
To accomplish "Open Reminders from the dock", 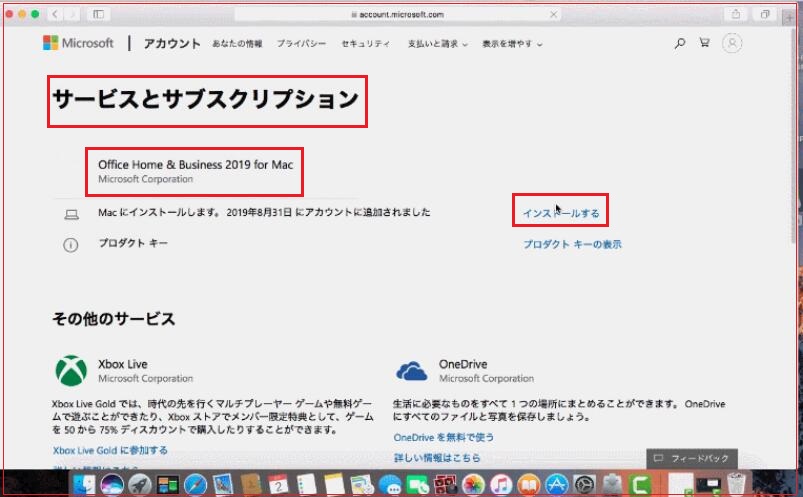I will (x=306, y=484).
